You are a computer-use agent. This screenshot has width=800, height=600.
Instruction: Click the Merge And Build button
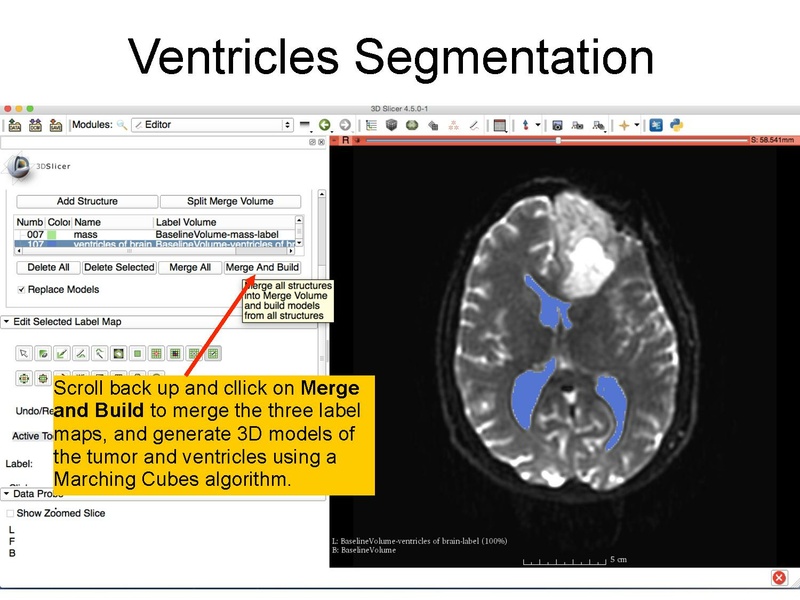pyautogui.click(x=265, y=268)
